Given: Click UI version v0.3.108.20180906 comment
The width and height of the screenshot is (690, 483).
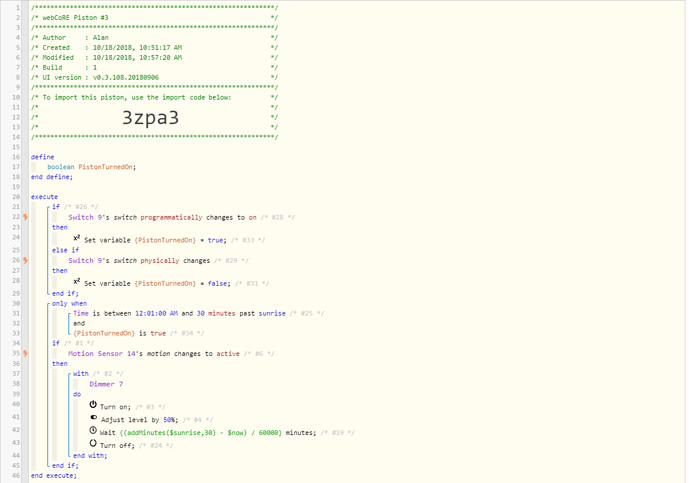Looking at the screenshot, I should [x=154, y=77].
